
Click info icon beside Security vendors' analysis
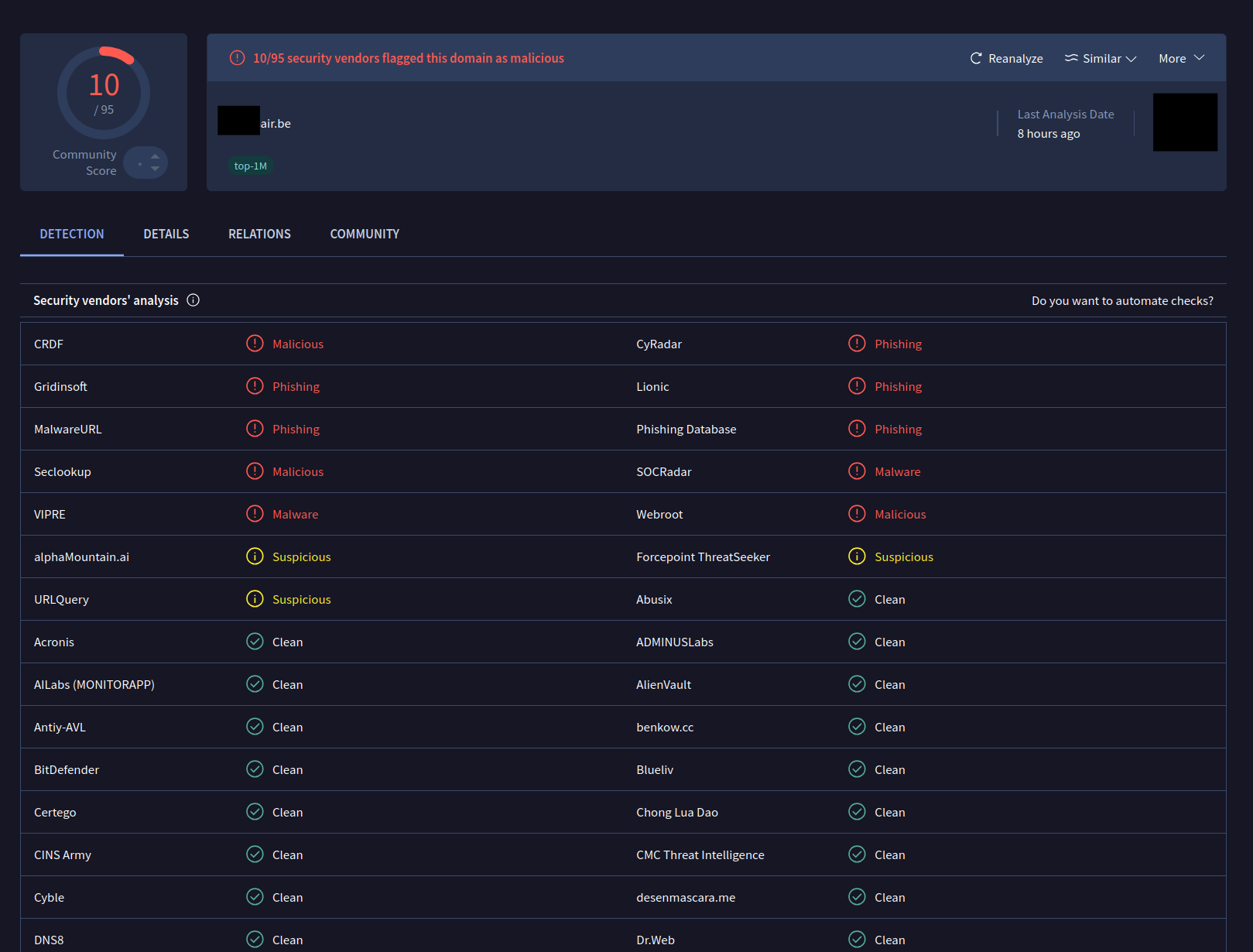click(x=193, y=300)
